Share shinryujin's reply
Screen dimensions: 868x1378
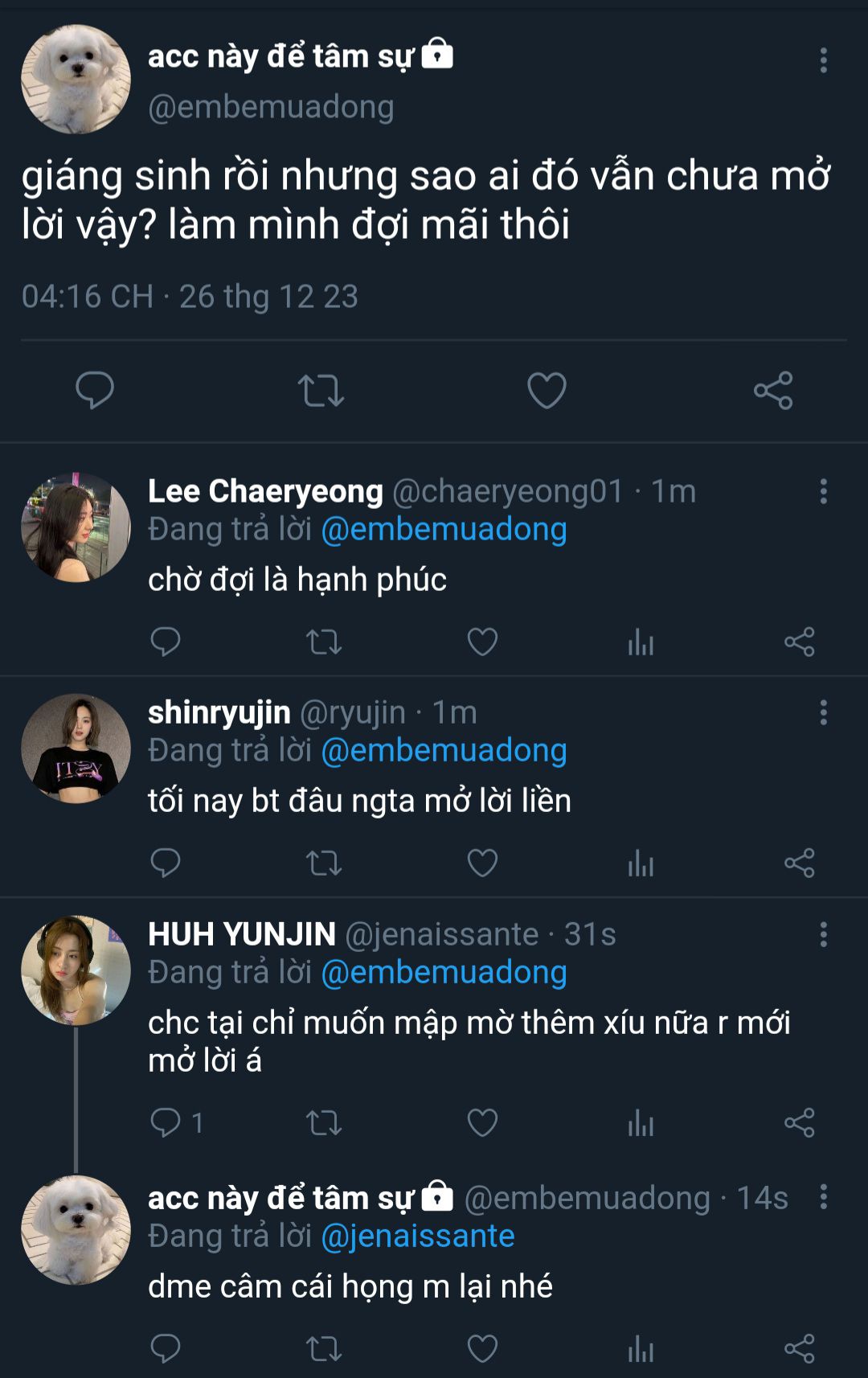tap(799, 863)
